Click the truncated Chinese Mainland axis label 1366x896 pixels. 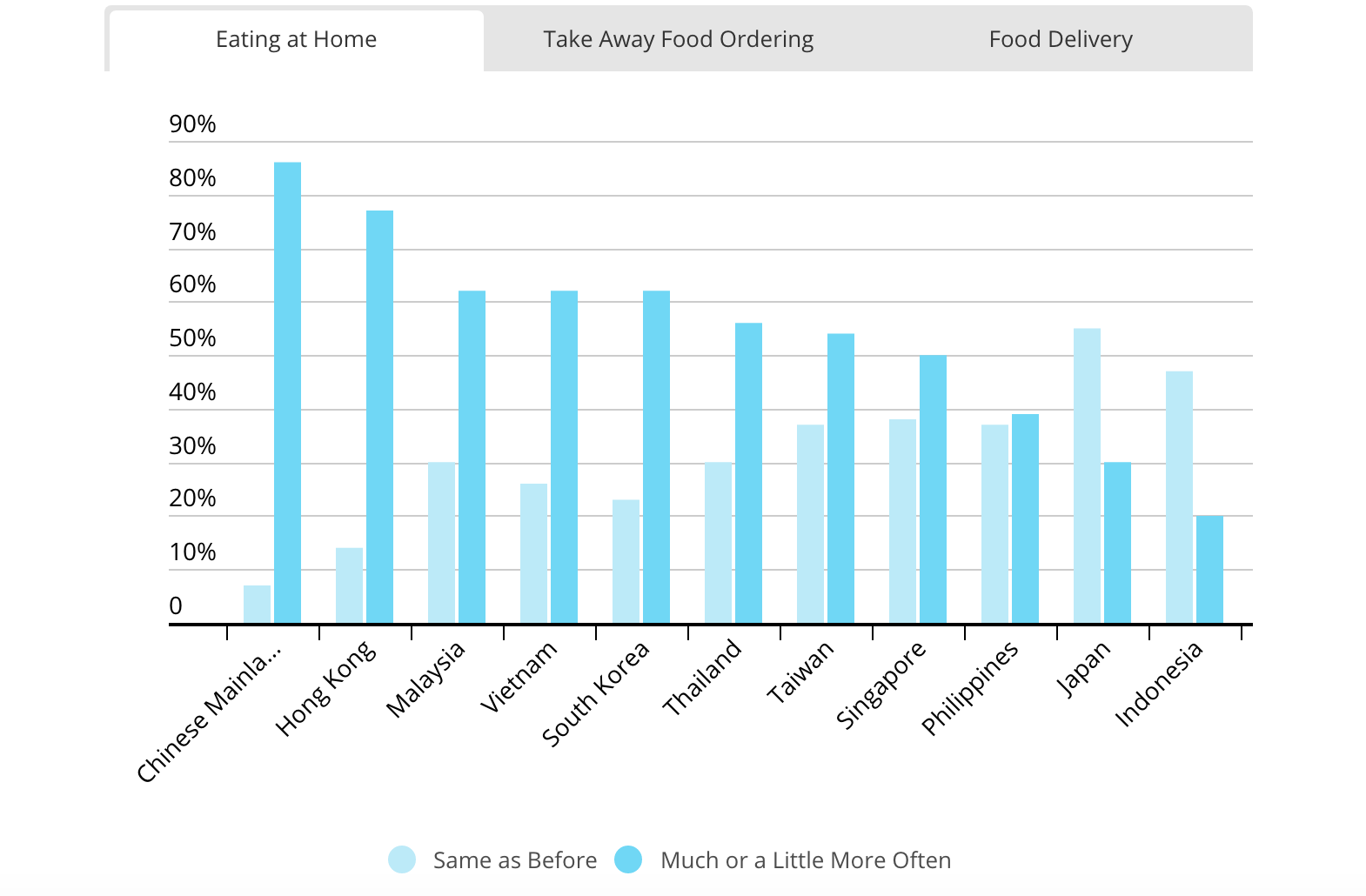coord(210,713)
